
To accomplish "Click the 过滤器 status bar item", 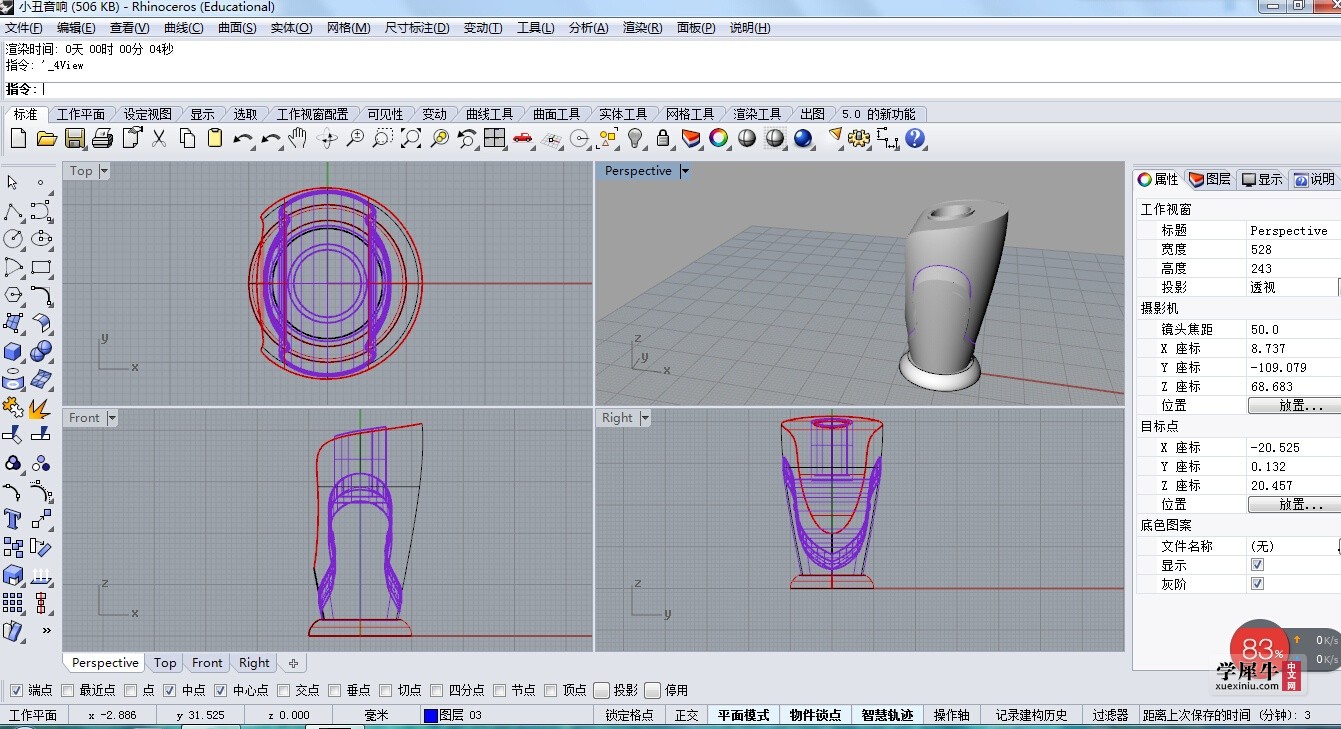I will tap(1109, 715).
